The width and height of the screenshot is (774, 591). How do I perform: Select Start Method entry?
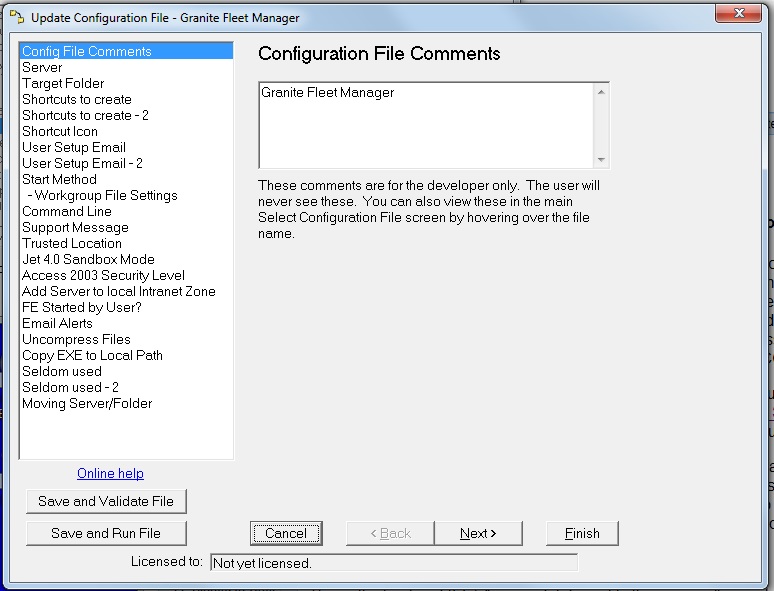tap(126, 179)
